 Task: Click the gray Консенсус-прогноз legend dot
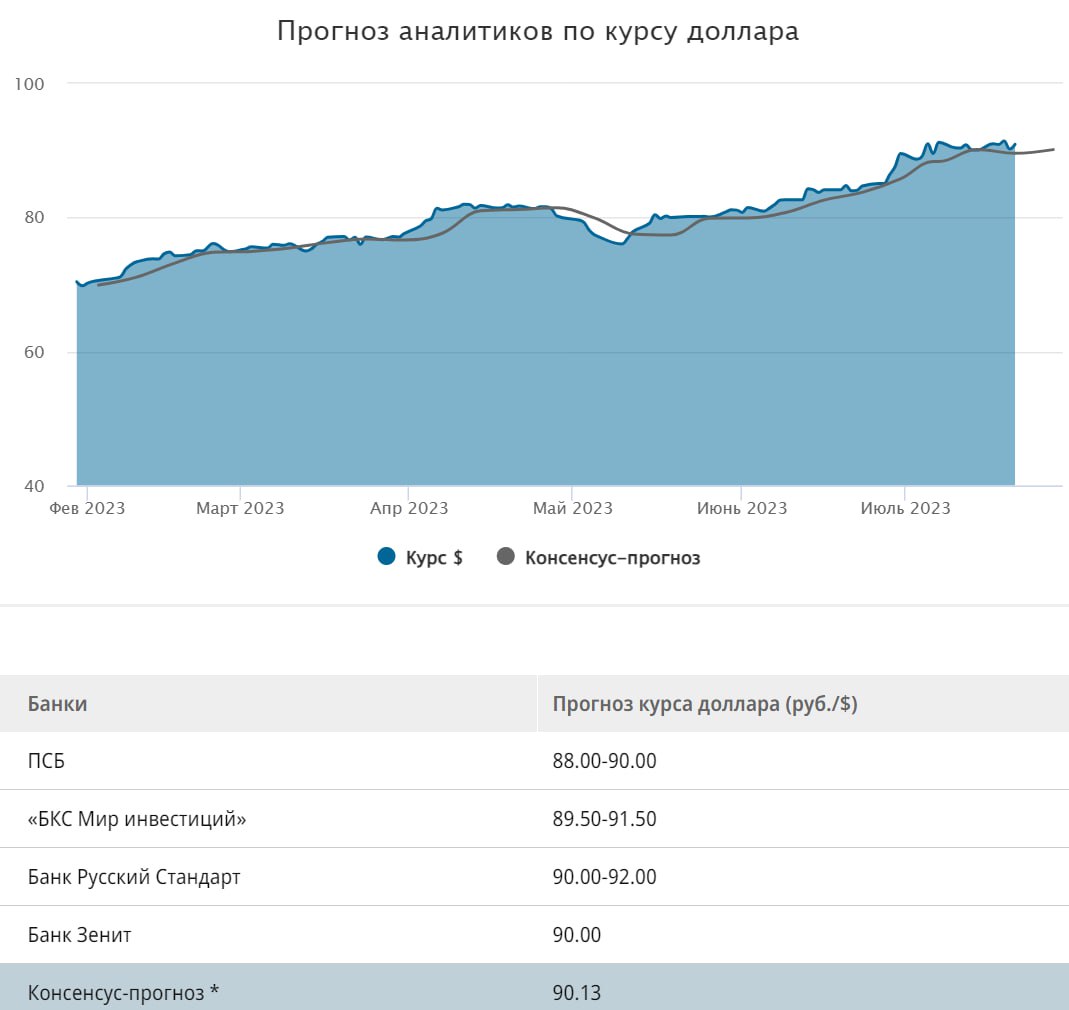coord(506,557)
